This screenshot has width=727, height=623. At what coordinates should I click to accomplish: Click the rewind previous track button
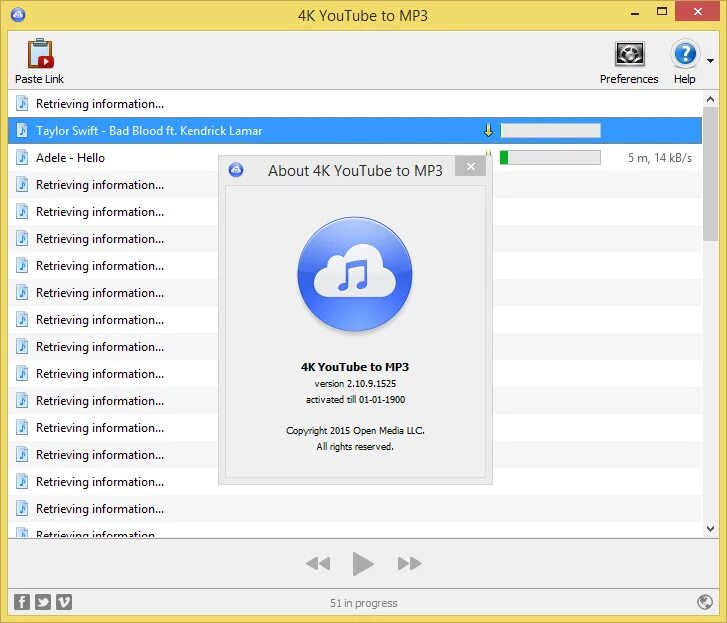click(x=318, y=564)
